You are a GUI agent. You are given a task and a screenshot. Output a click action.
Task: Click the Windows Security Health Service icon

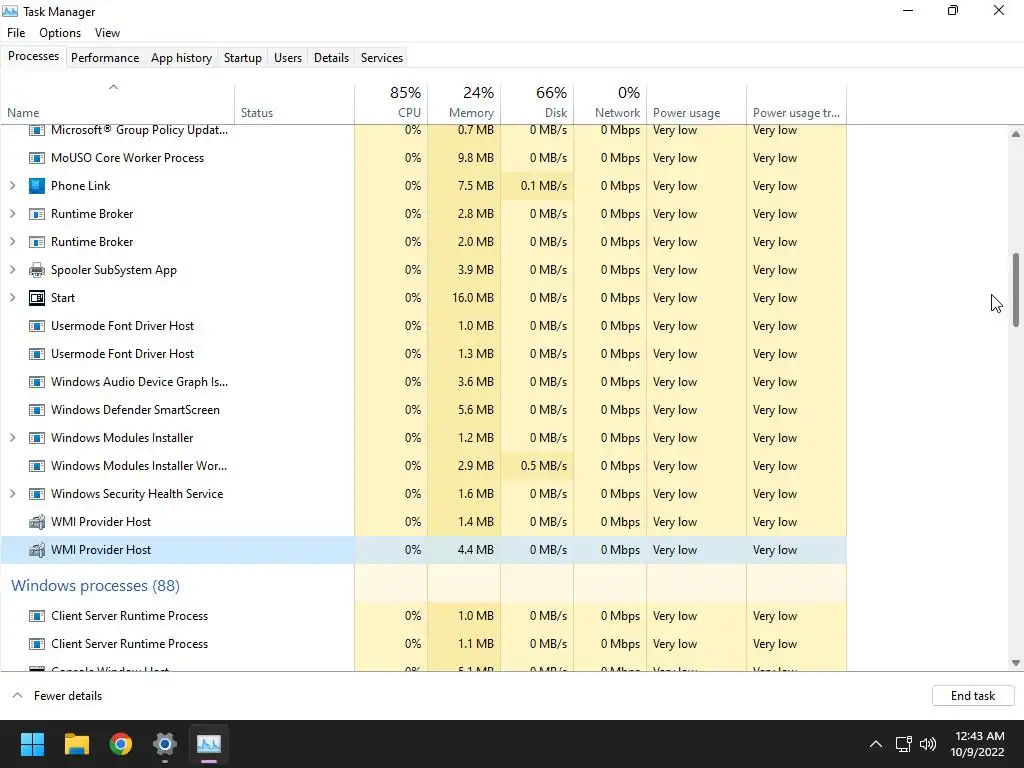(x=37, y=494)
